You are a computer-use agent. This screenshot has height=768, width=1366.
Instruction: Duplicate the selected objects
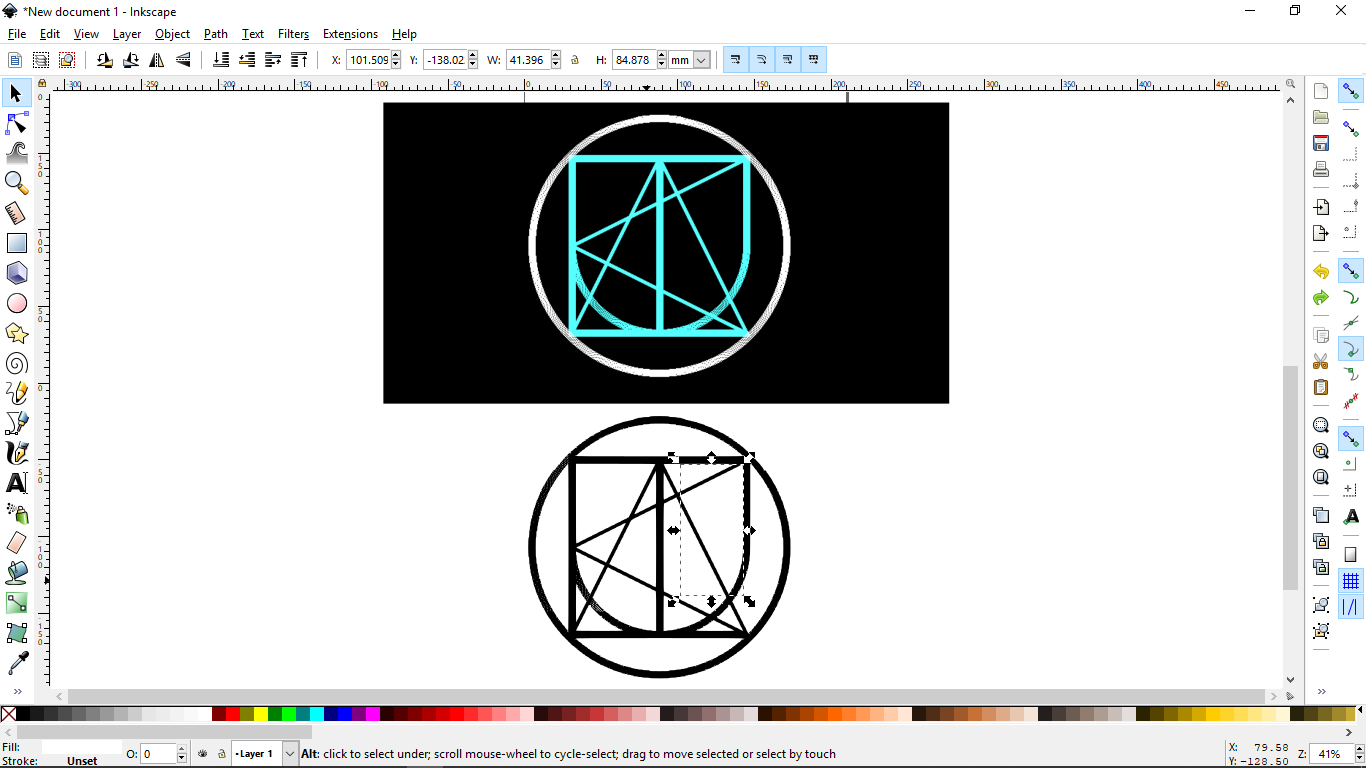pyautogui.click(x=1321, y=515)
